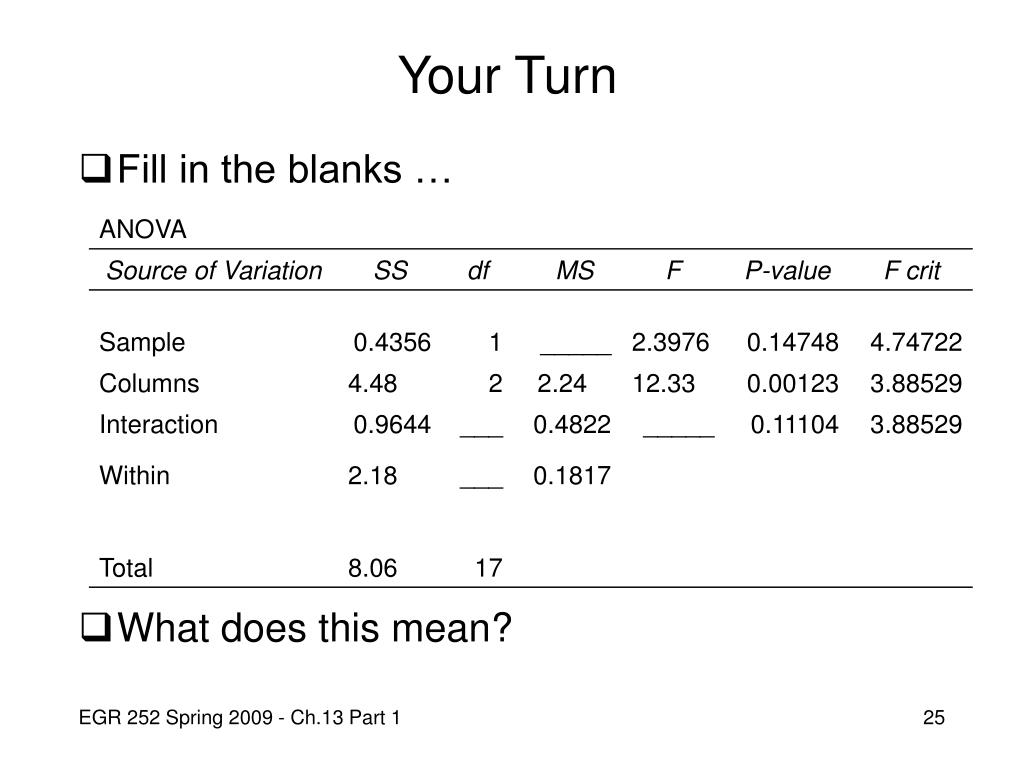Click the Total df value 17
Screen dimensions: 1024x768
488,568
